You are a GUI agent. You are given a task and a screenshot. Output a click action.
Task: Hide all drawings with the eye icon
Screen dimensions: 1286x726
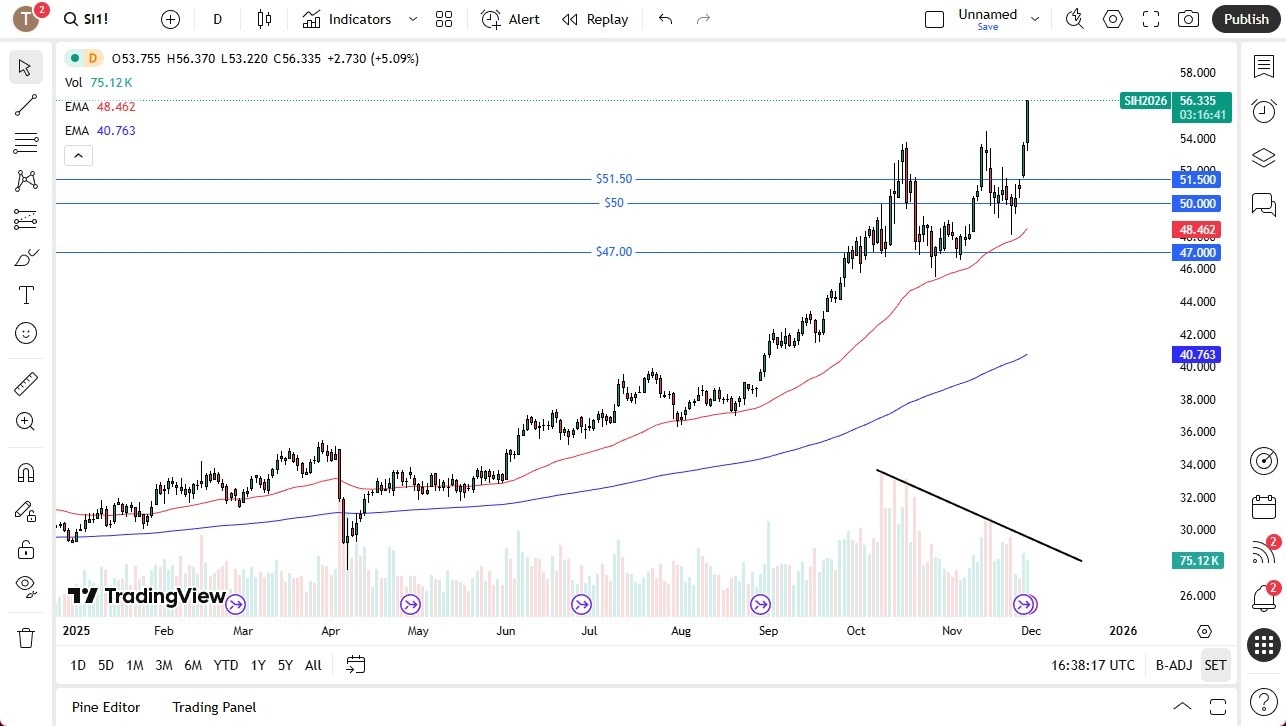(x=25, y=586)
